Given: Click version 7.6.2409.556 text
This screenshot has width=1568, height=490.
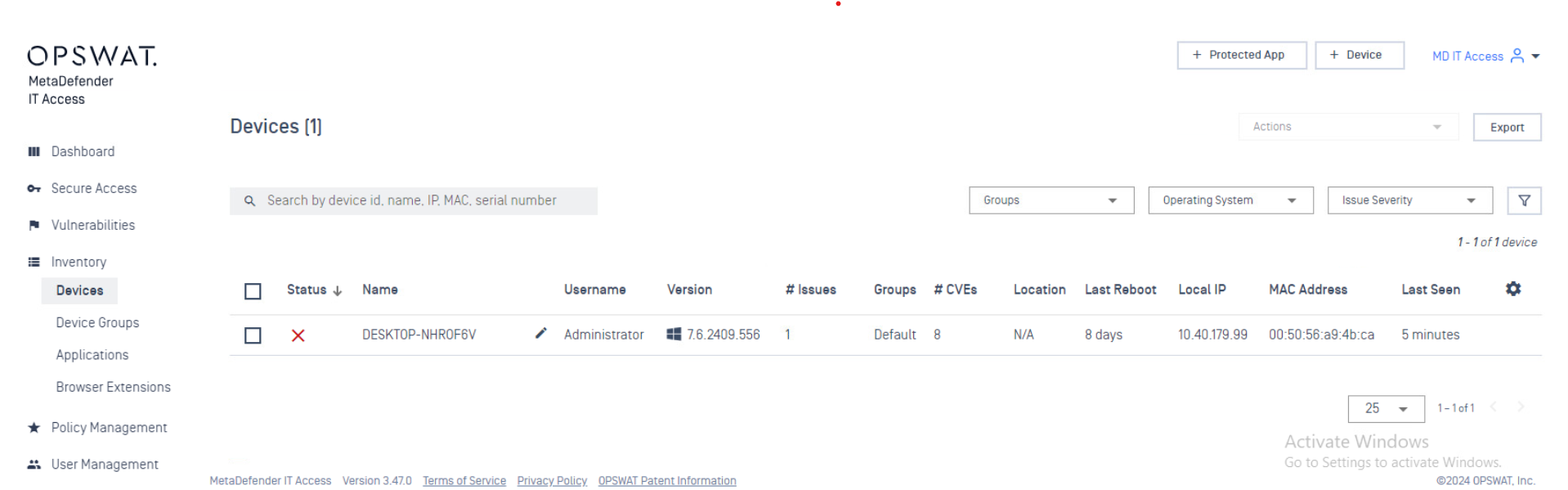Looking at the screenshot, I should 724,335.
